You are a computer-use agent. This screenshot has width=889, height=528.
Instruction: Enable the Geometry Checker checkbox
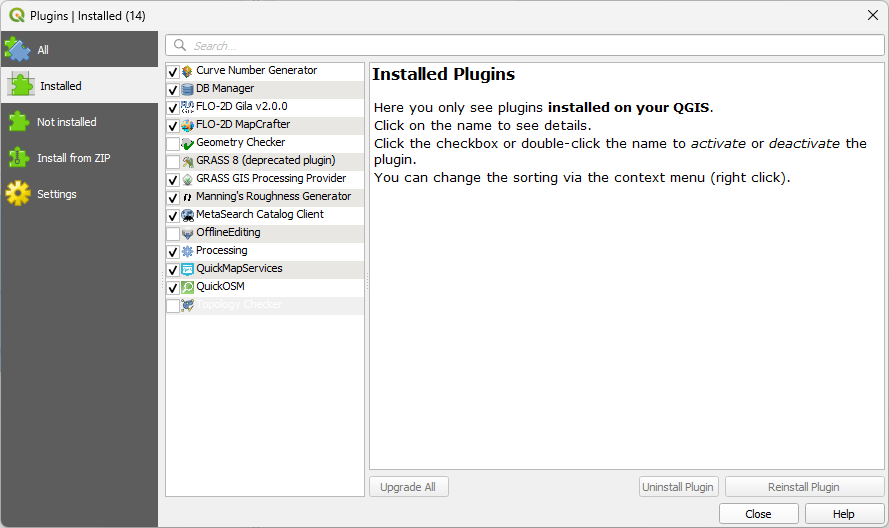(173, 144)
